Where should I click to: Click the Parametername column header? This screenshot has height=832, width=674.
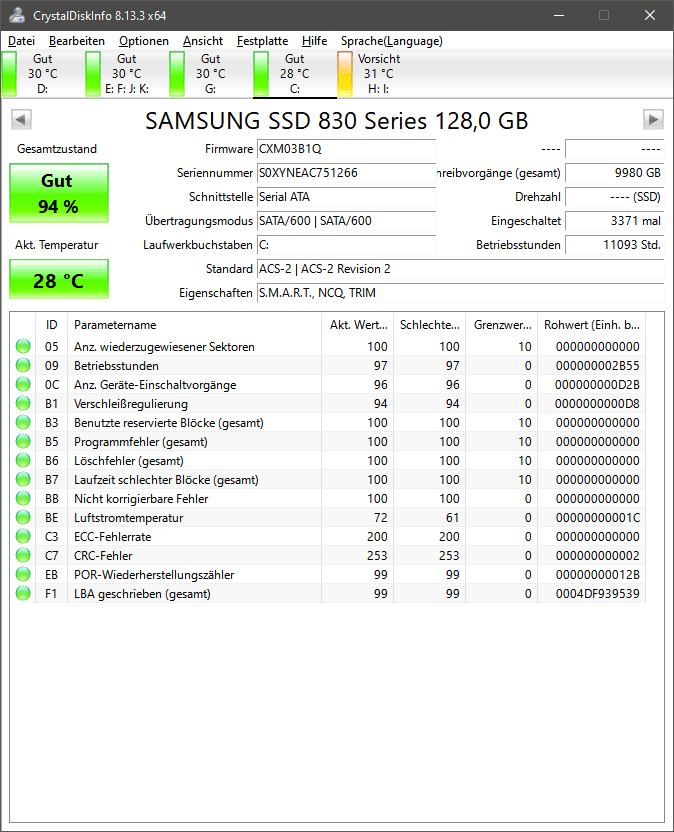tap(194, 325)
